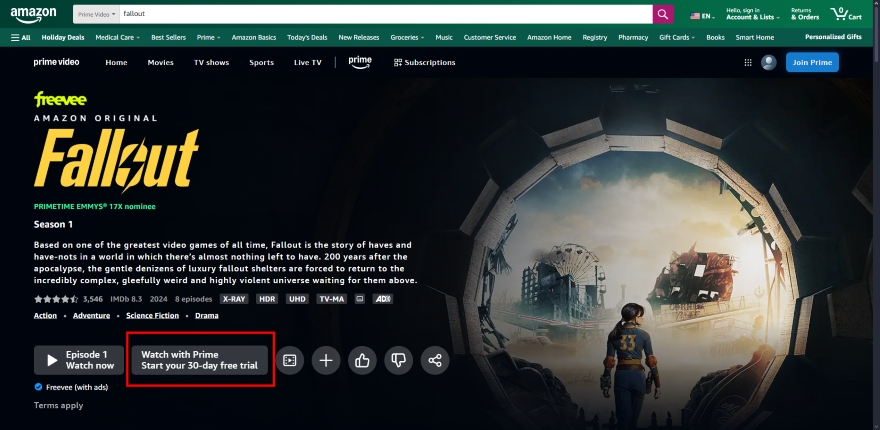This screenshot has height=430, width=880.
Task: Add Fallout to watchlist plus icon
Action: pos(326,360)
